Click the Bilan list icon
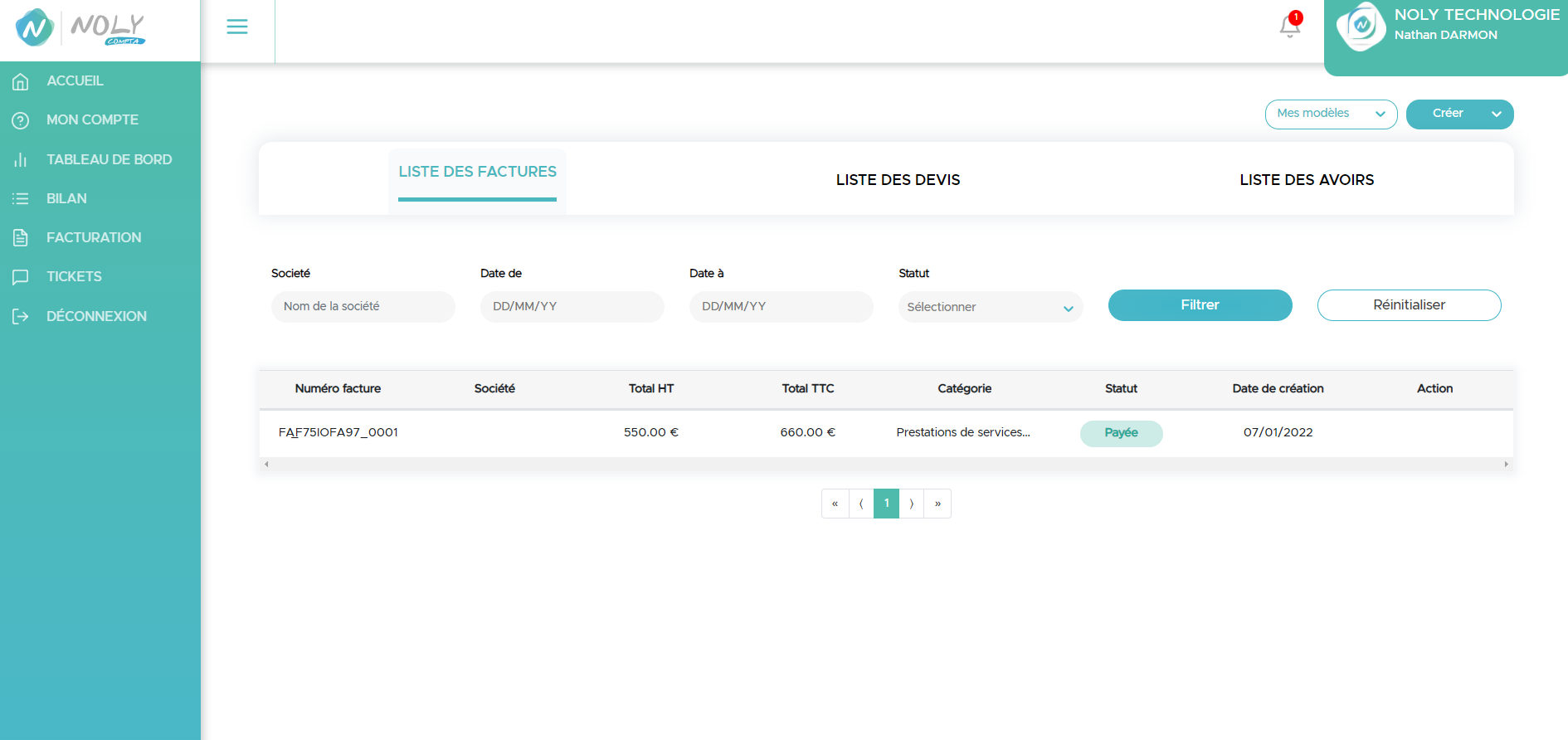Screen dimensions: 1568x740 coord(21,198)
